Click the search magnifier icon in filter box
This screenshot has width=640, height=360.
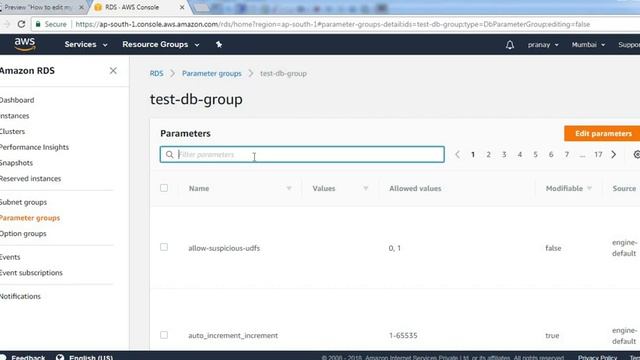[x=169, y=155]
